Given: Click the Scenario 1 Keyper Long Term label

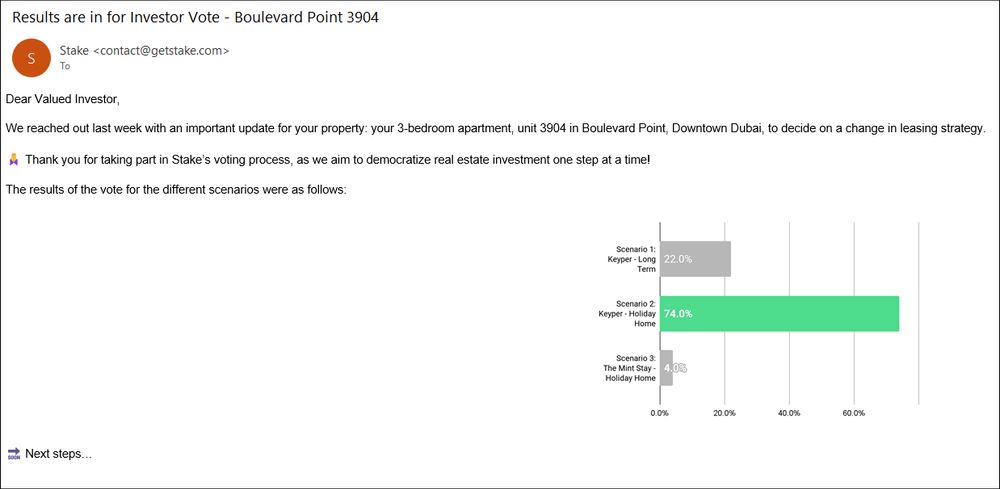Looking at the screenshot, I should point(631,259).
